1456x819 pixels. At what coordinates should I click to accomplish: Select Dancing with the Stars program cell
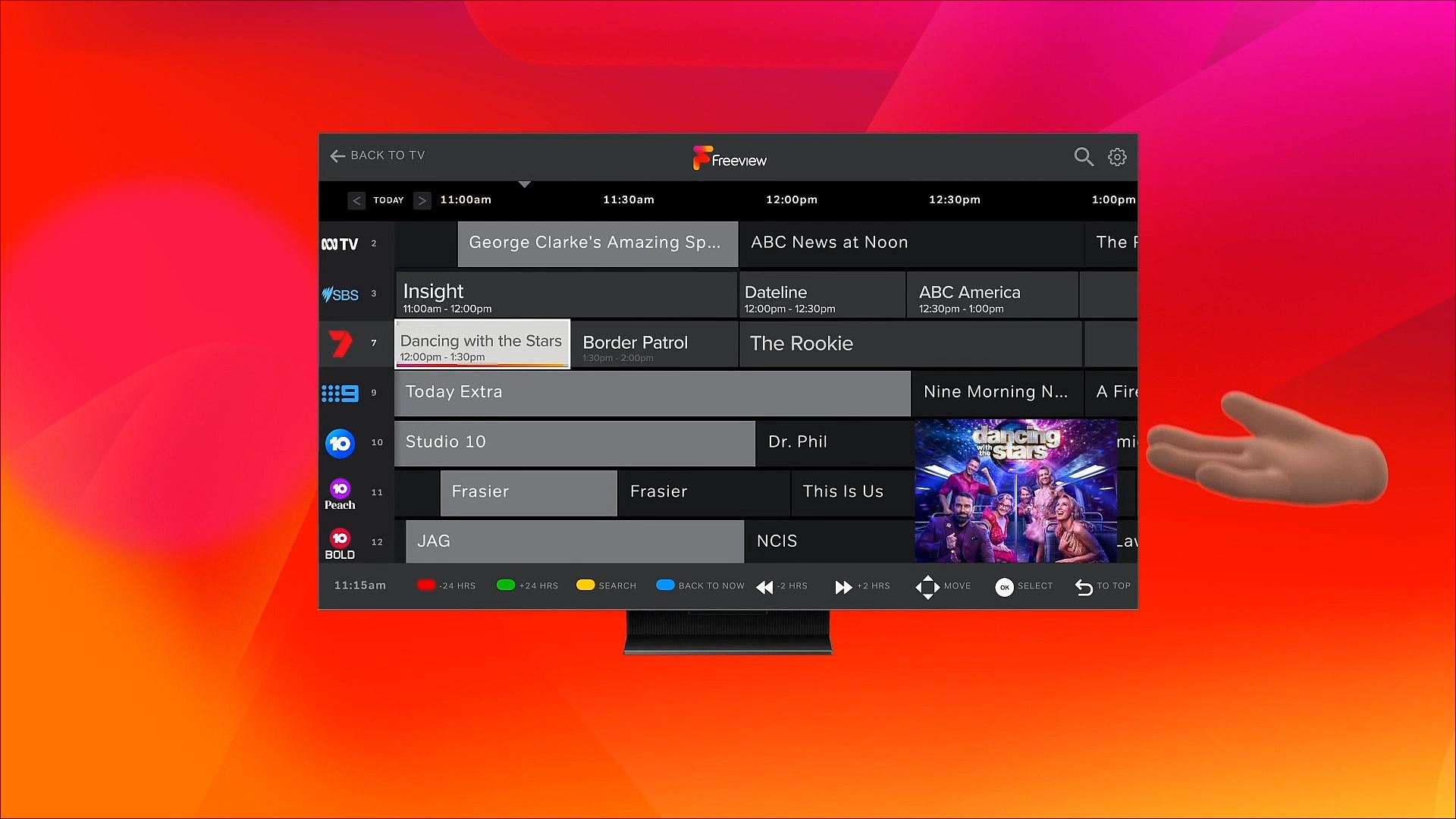tap(482, 344)
